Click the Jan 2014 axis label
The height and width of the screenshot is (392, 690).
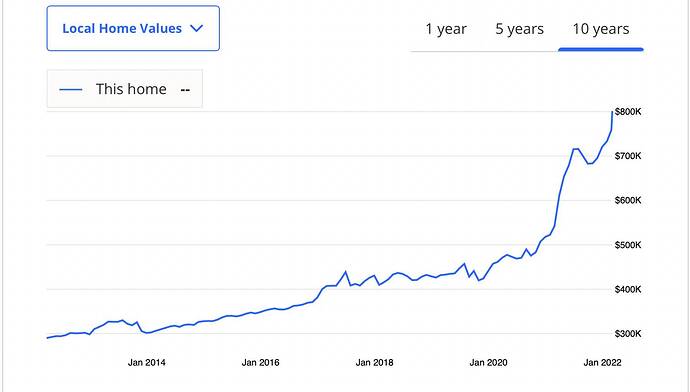(x=147, y=363)
